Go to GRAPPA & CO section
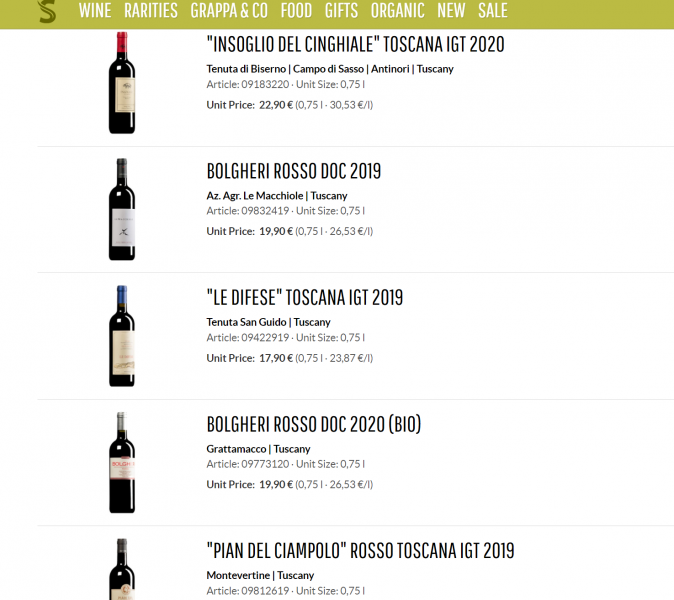Viewport: 674px width, 600px height. (x=229, y=11)
